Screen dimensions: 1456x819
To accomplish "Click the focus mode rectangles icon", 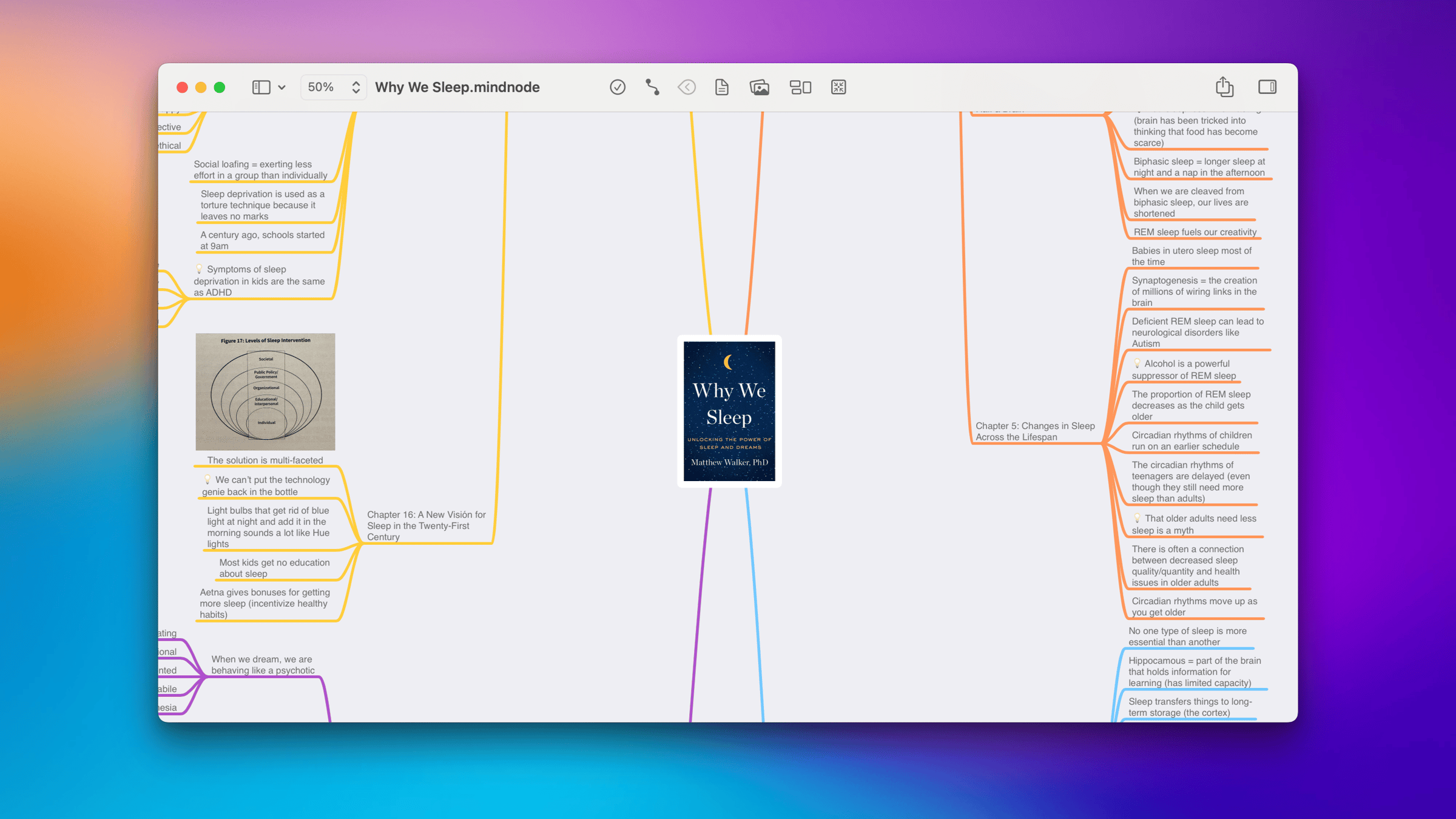I will tap(800, 87).
